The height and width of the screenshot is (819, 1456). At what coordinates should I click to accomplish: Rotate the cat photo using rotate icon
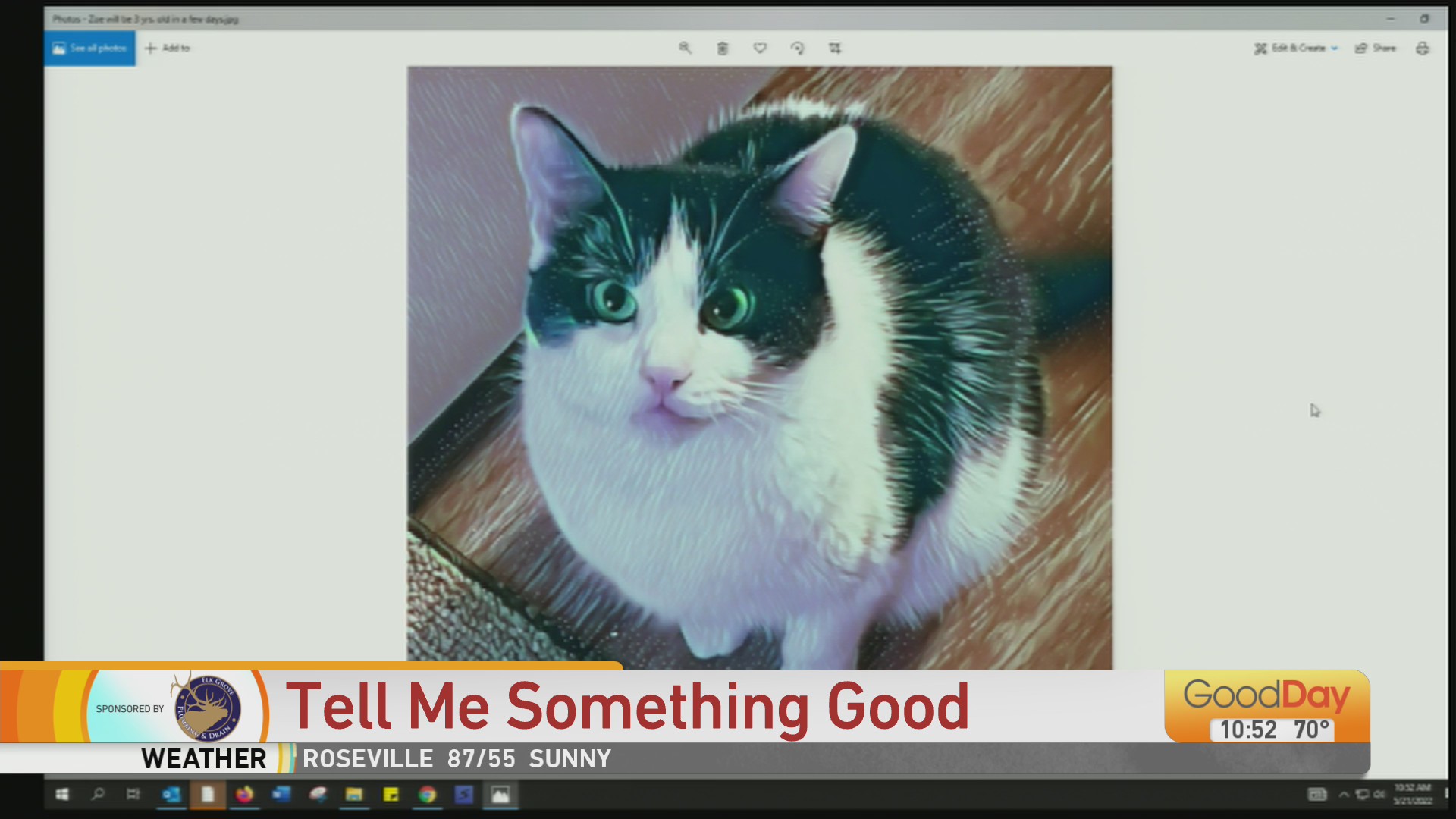pyautogui.click(x=797, y=48)
